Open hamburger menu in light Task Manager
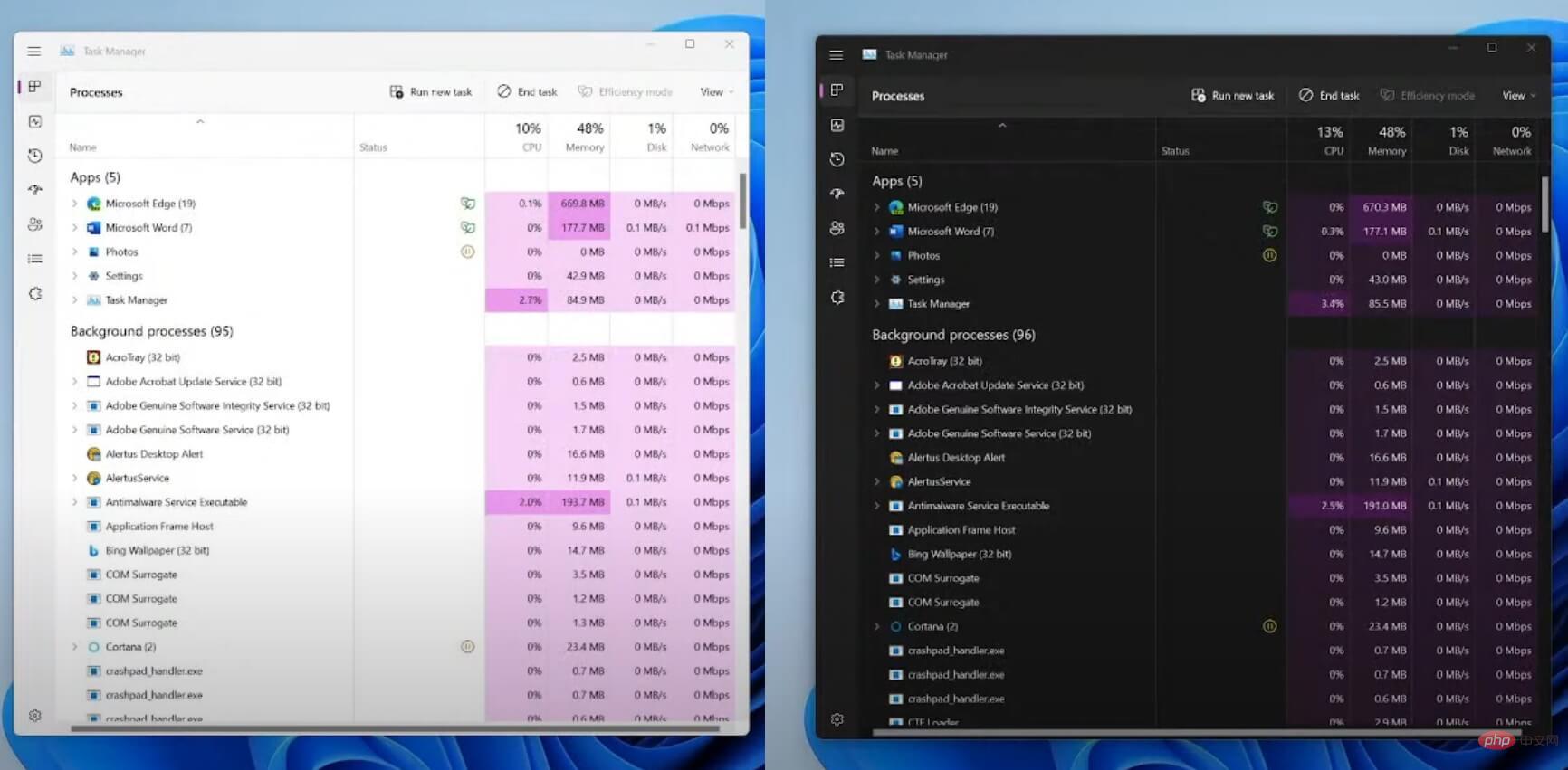 tap(33, 52)
